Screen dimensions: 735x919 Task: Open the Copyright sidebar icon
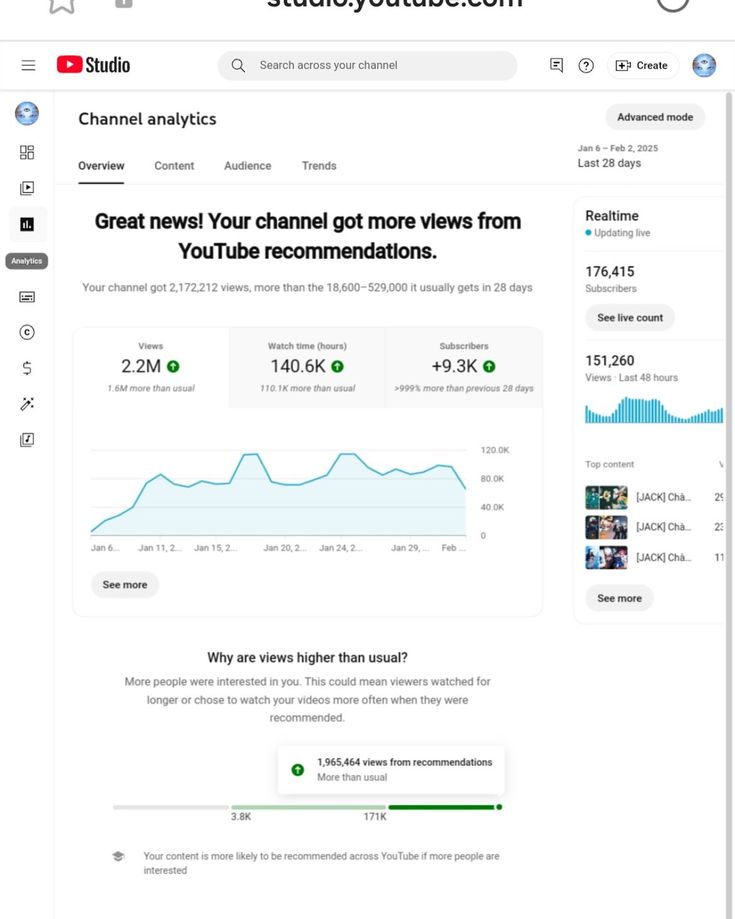click(x=27, y=332)
